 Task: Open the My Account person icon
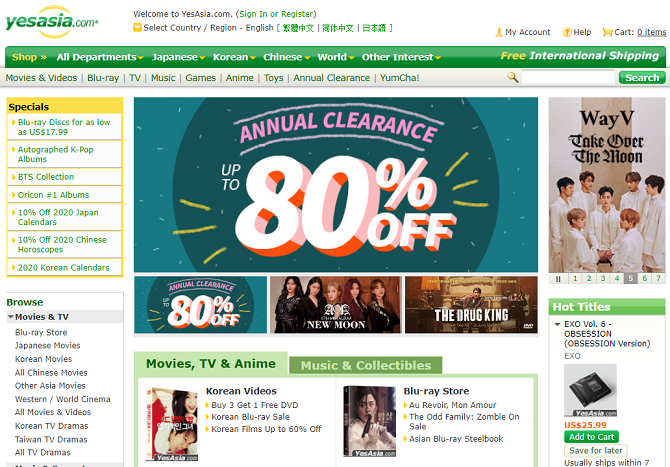[x=499, y=32]
